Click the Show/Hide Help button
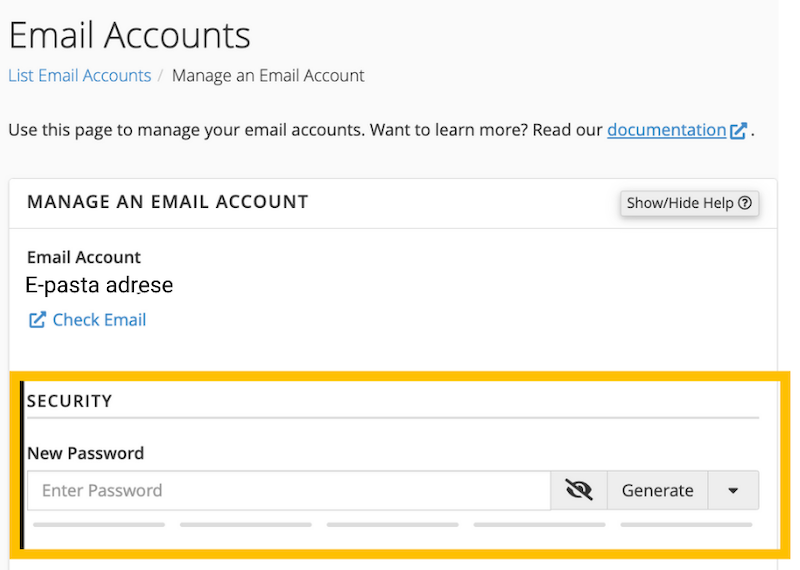The width and height of the screenshot is (800, 570). pyautogui.click(x=689, y=203)
